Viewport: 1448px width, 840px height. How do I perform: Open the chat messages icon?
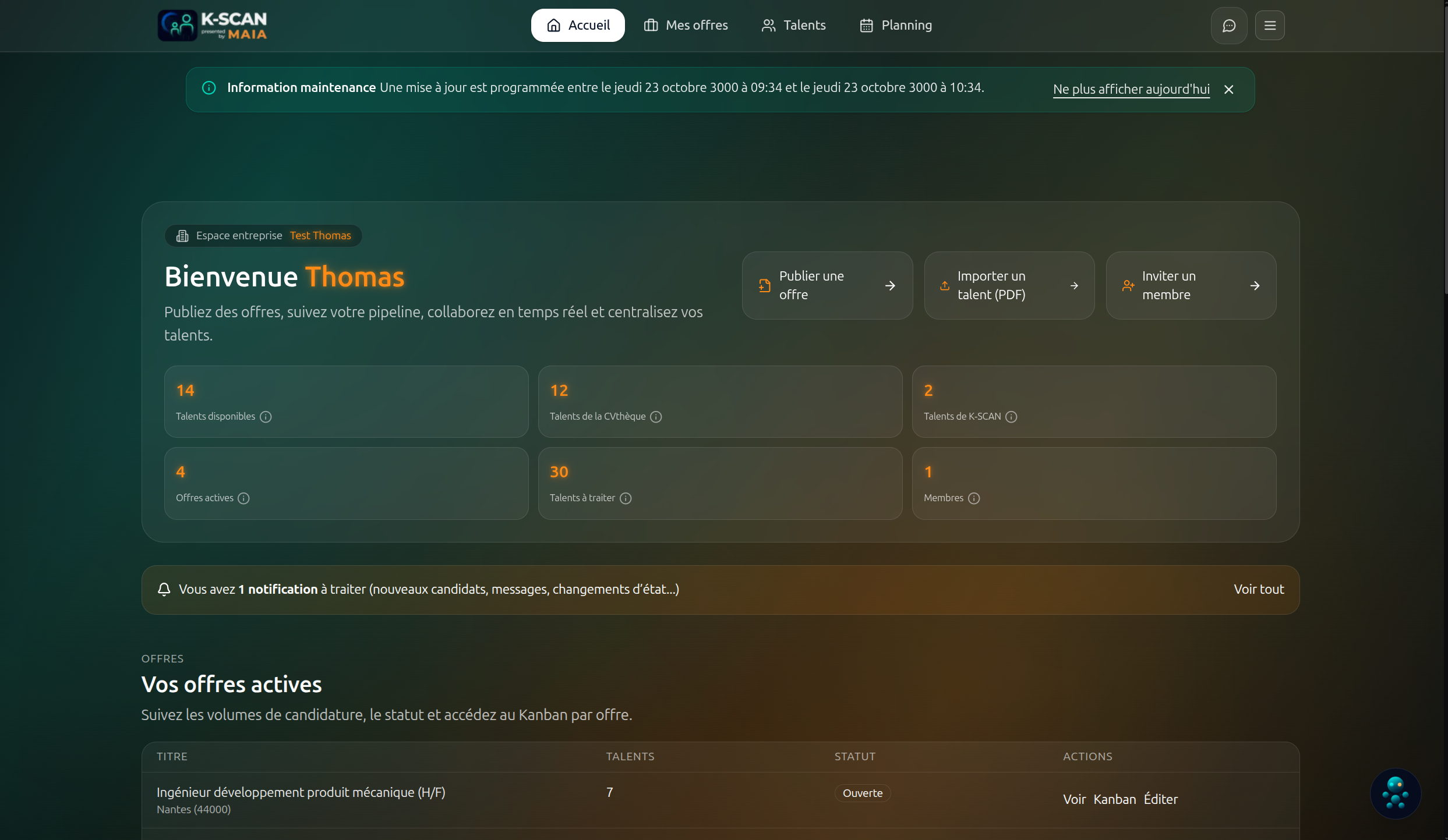click(1228, 26)
